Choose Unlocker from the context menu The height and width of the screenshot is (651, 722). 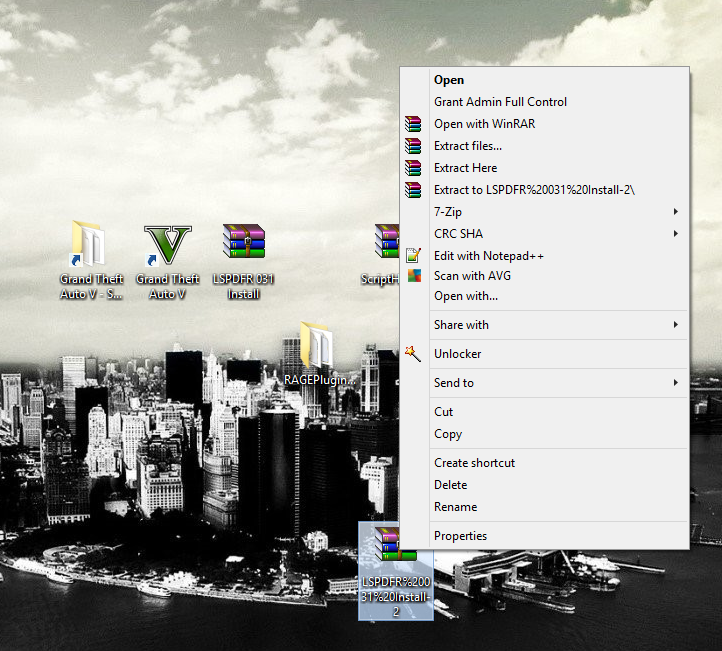(x=544, y=354)
